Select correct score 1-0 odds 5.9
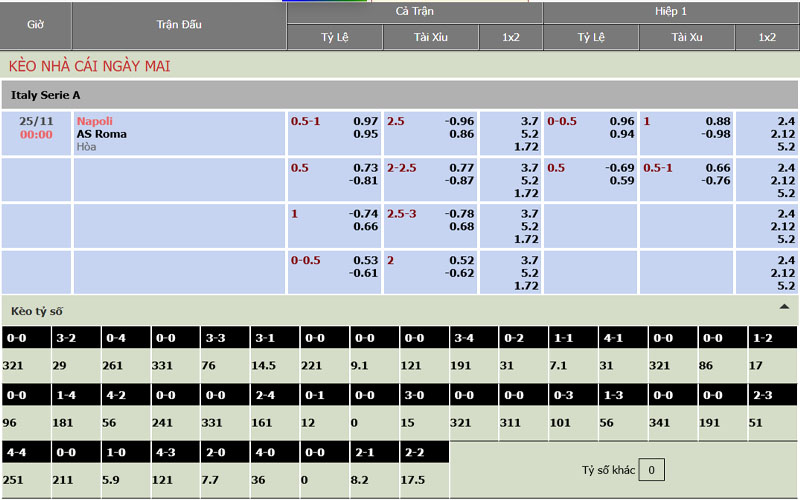Image resolution: width=800 pixels, height=500 pixels. (x=112, y=481)
